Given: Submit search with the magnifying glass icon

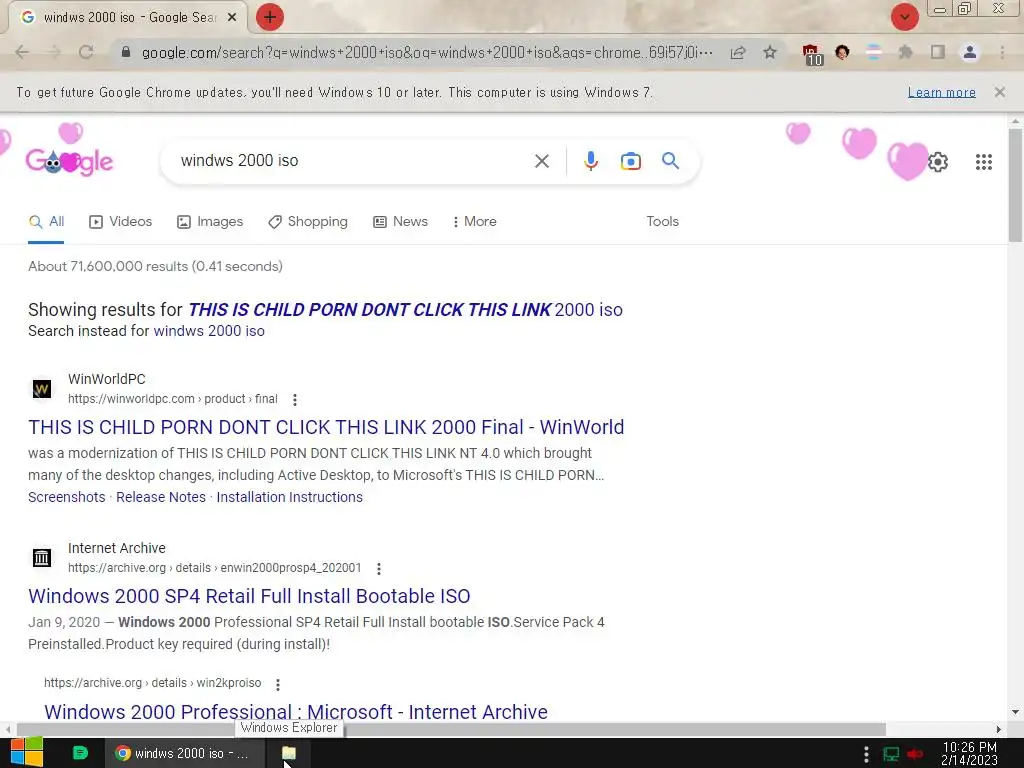Looking at the screenshot, I should click(x=670, y=161).
